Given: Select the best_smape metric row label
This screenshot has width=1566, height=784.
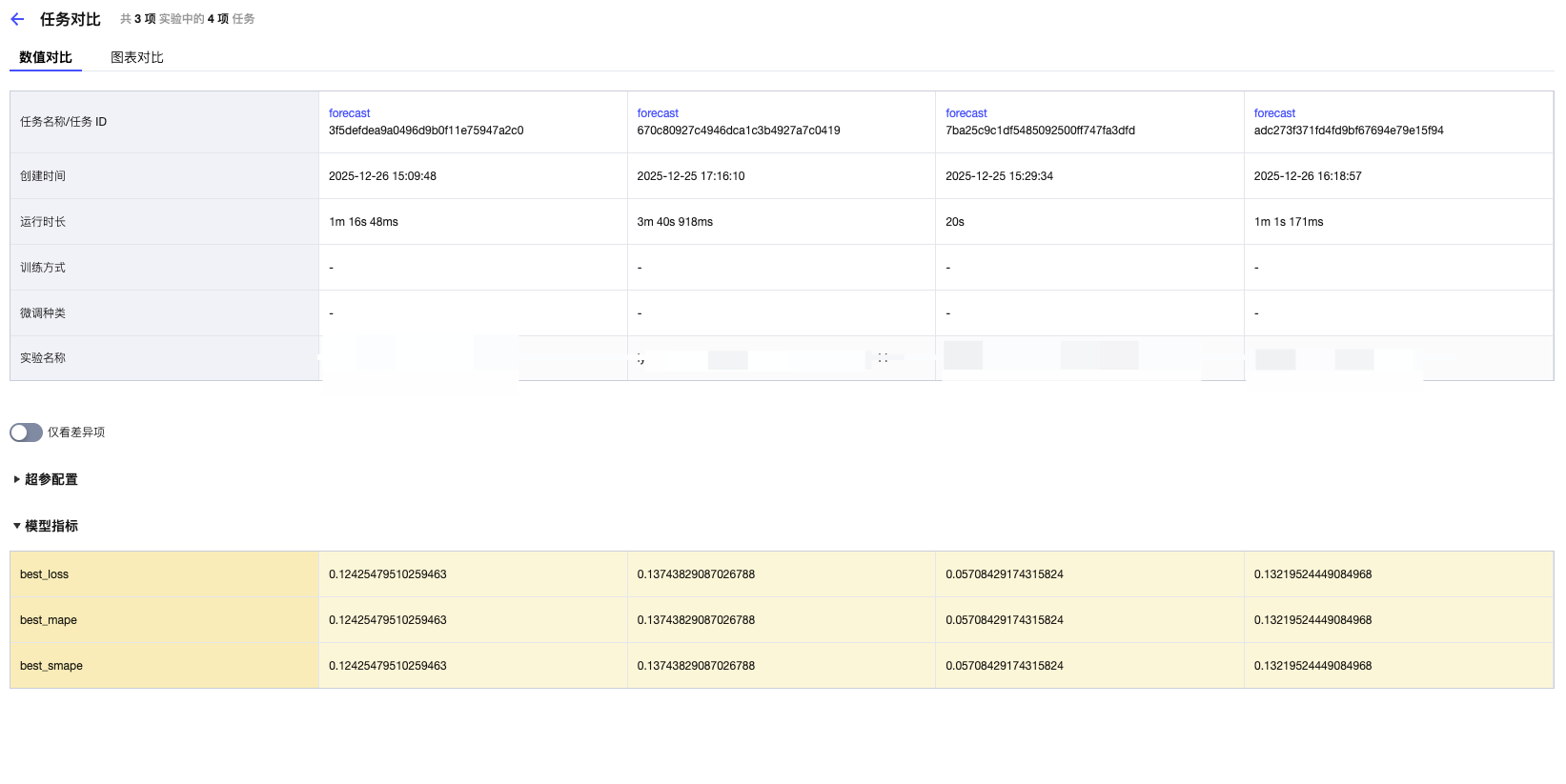Looking at the screenshot, I should click(x=51, y=666).
